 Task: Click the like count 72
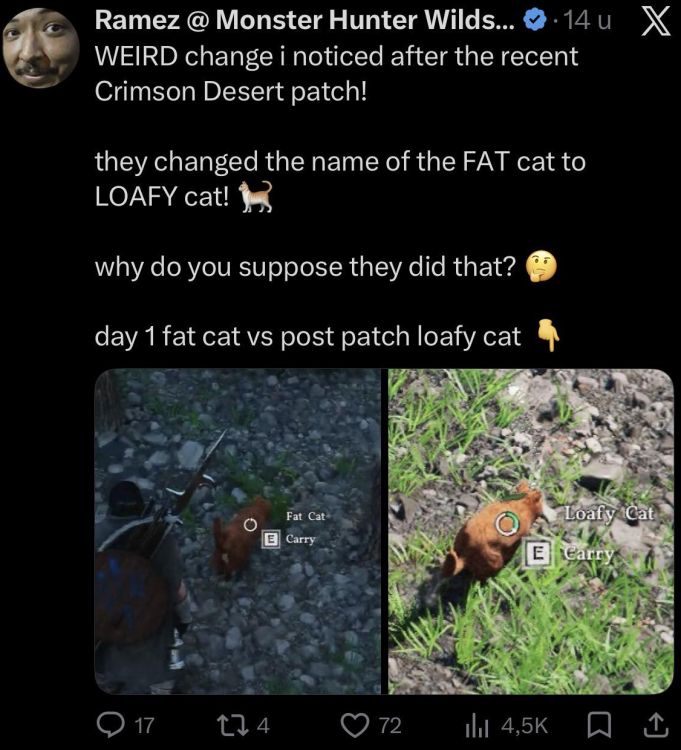coord(390,725)
